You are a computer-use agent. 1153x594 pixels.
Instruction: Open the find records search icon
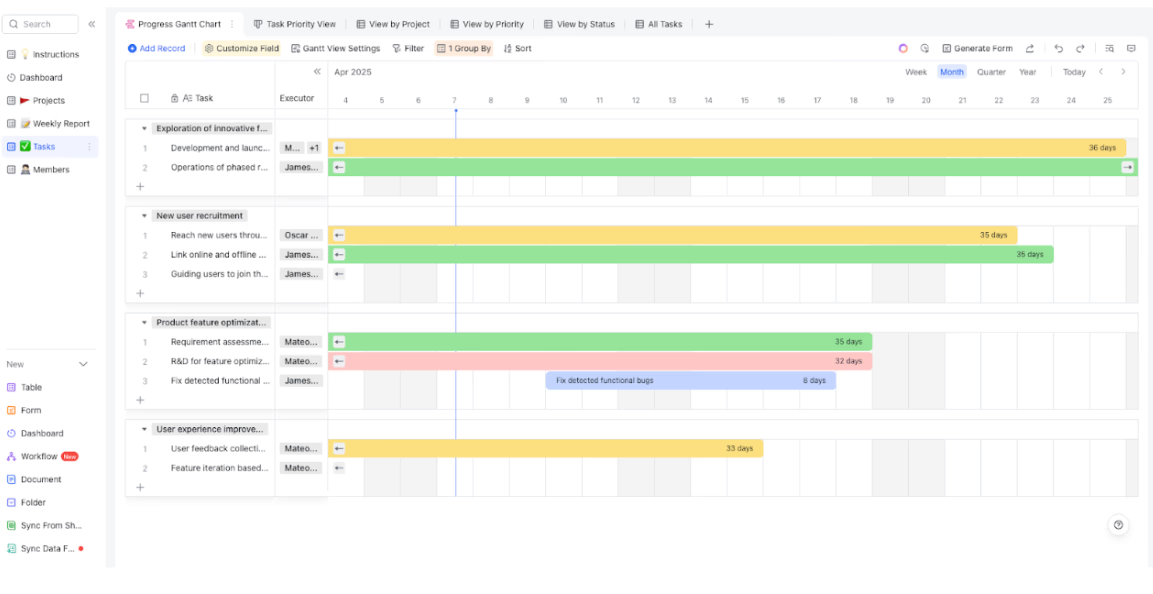coord(1110,49)
